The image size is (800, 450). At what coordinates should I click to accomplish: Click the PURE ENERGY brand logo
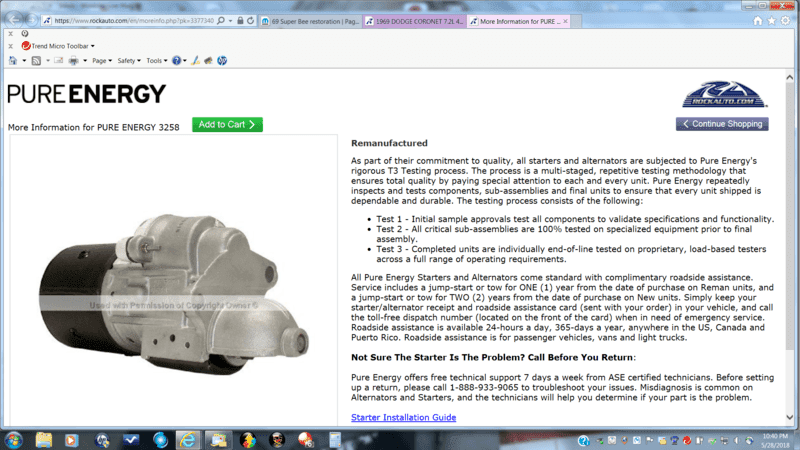click(x=87, y=94)
